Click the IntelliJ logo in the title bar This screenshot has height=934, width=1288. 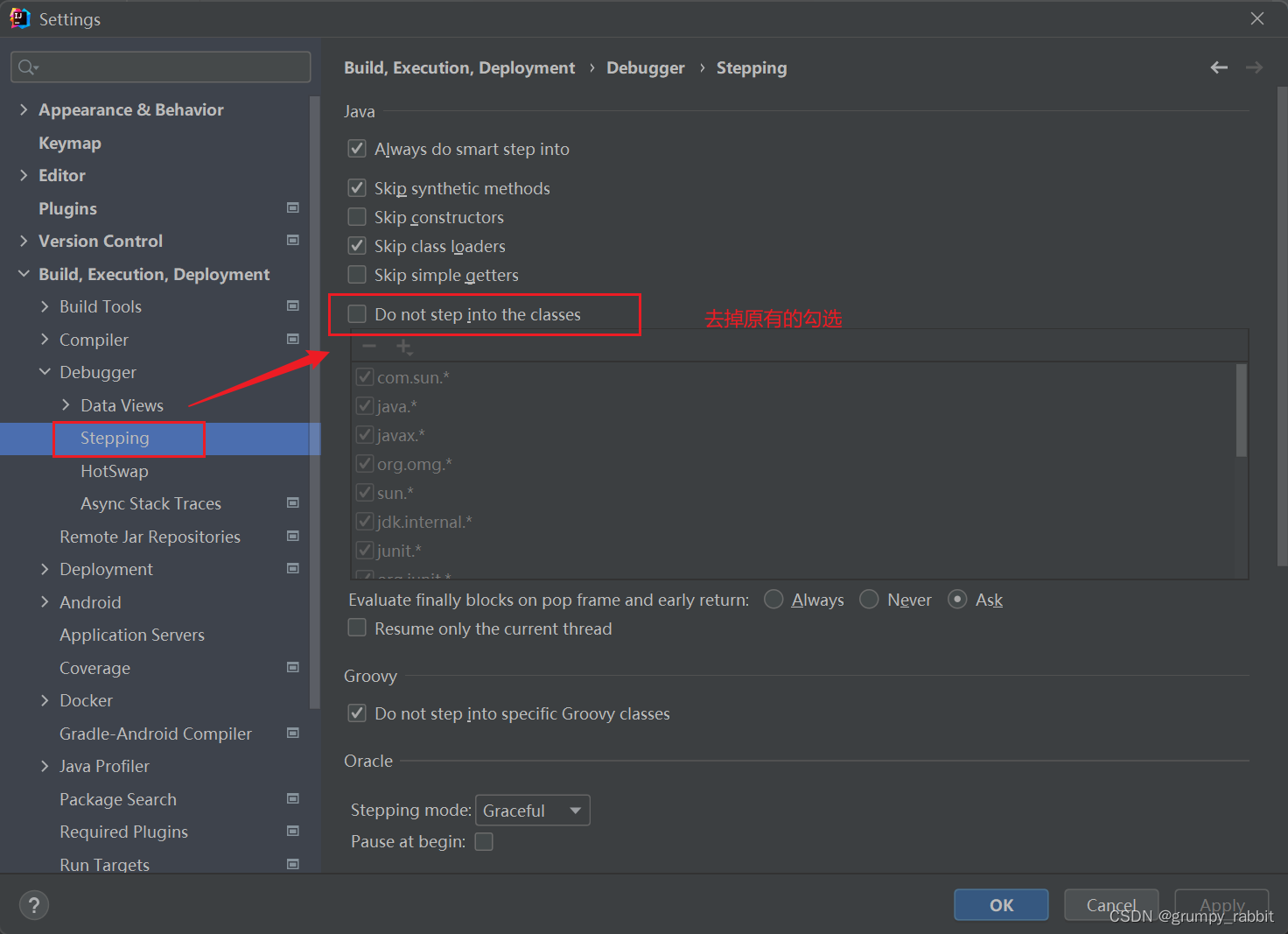[x=19, y=18]
